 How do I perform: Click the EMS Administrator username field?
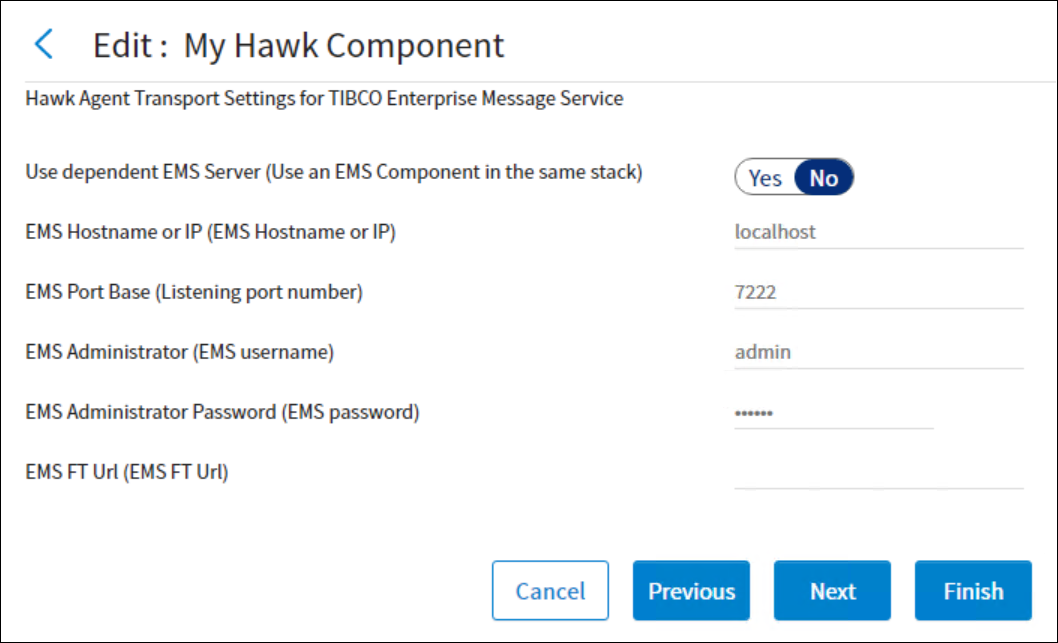(878, 352)
